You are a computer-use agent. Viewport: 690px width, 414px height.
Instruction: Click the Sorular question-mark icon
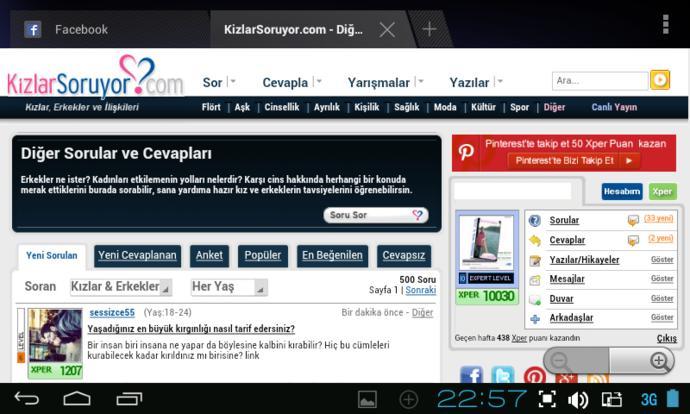click(535, 220)
